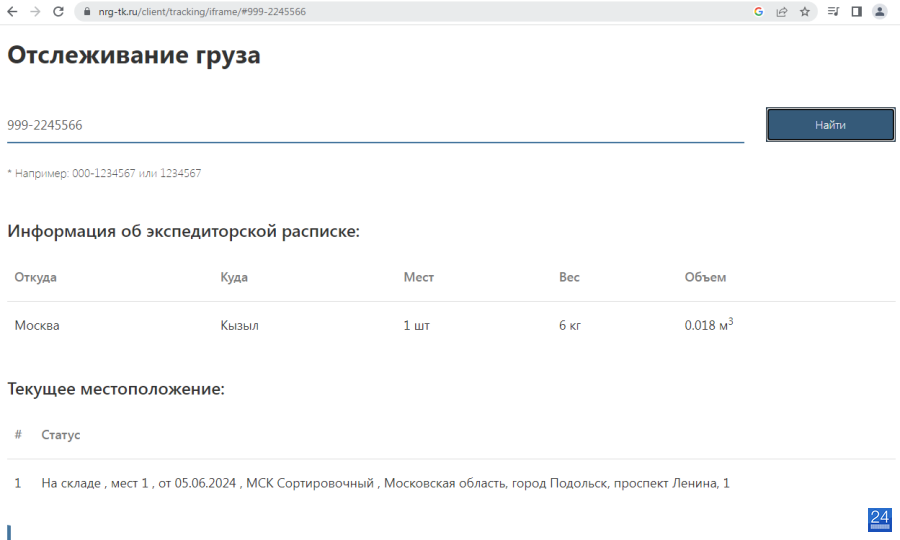Go back using the browser back arrow
Screen dimensions: 900x540
(x=12, y=11)
